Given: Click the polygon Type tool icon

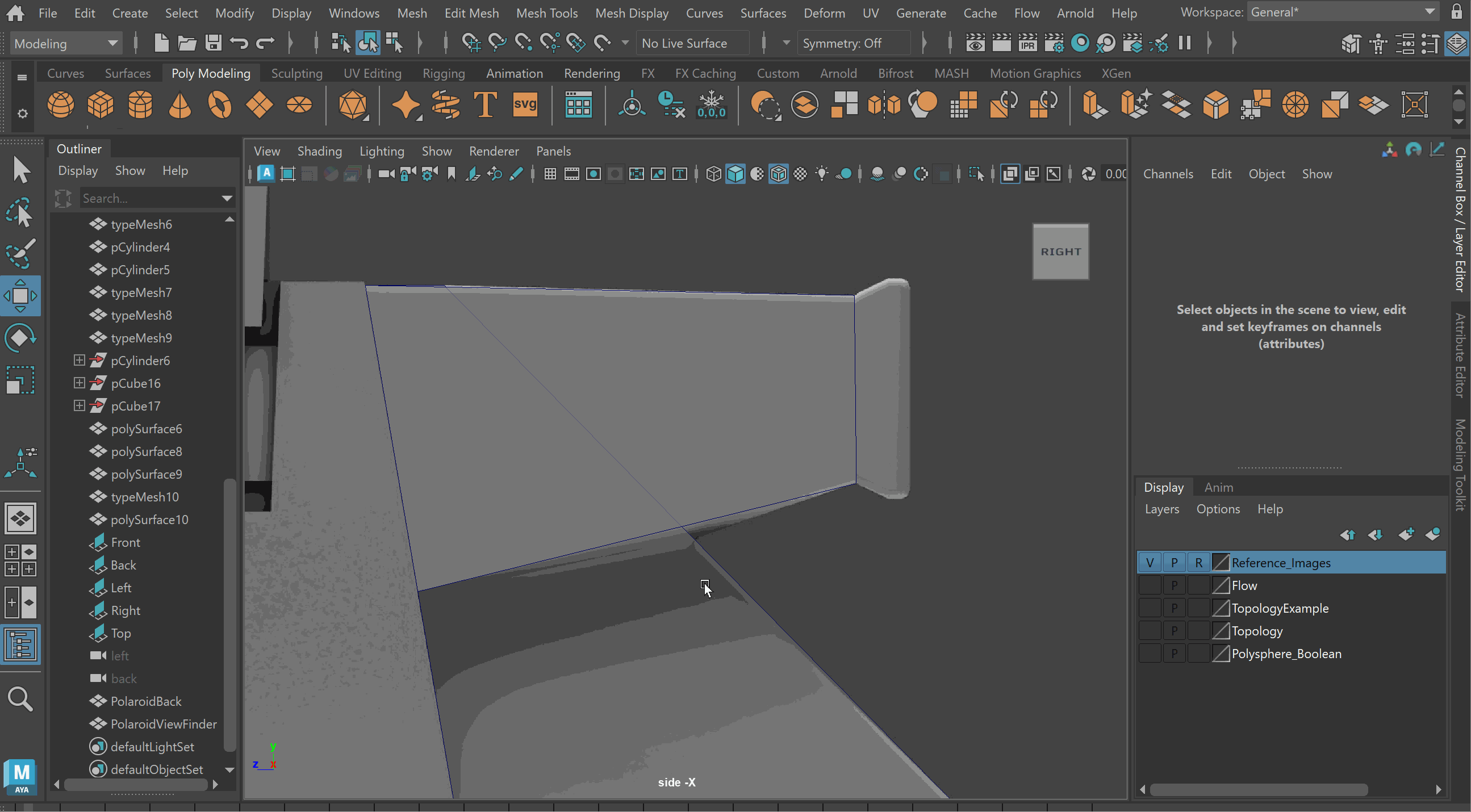Looking at the screenshot, I should point(485,105).
